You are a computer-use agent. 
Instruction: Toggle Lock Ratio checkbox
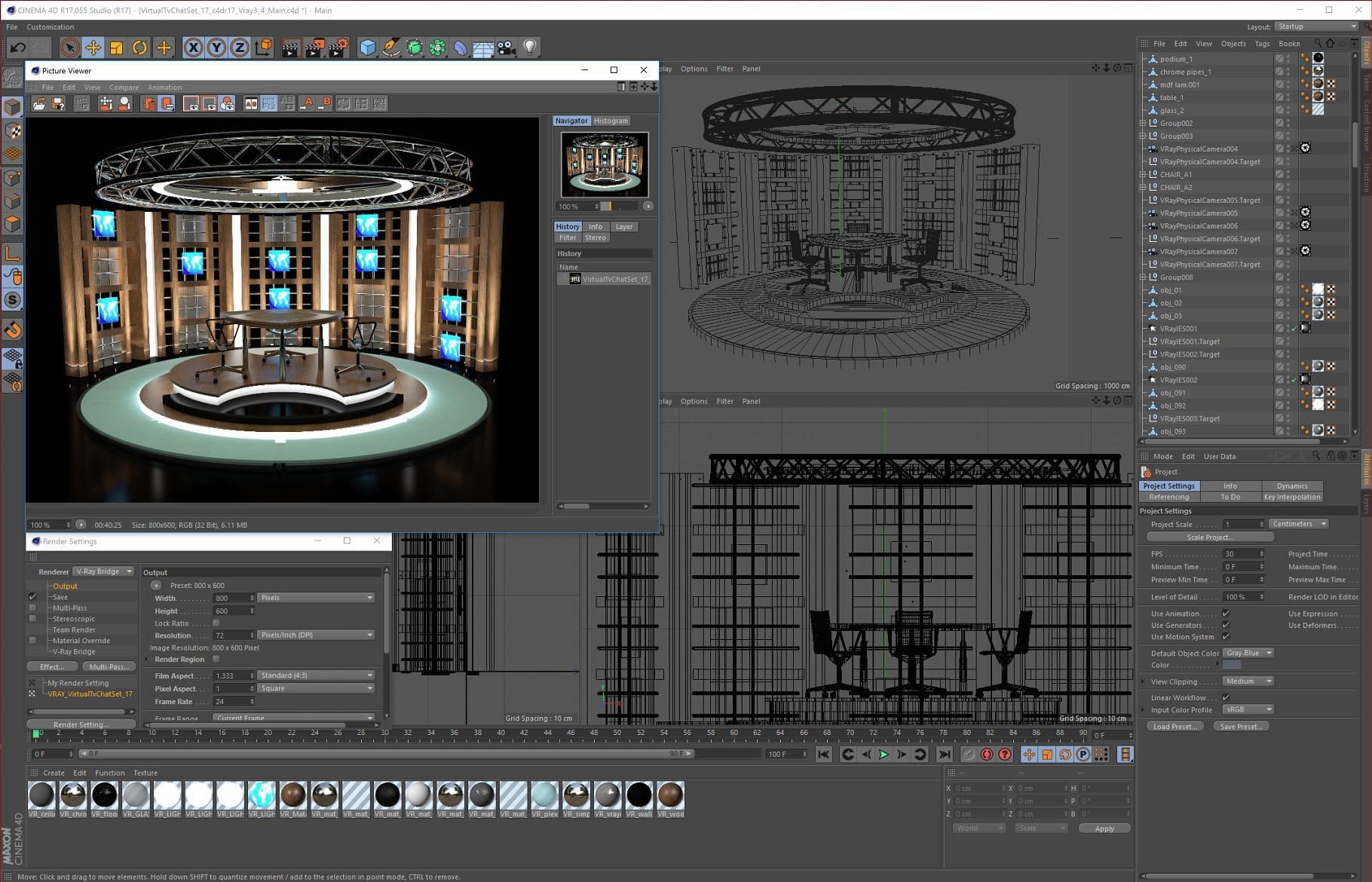tap(216, 623)
